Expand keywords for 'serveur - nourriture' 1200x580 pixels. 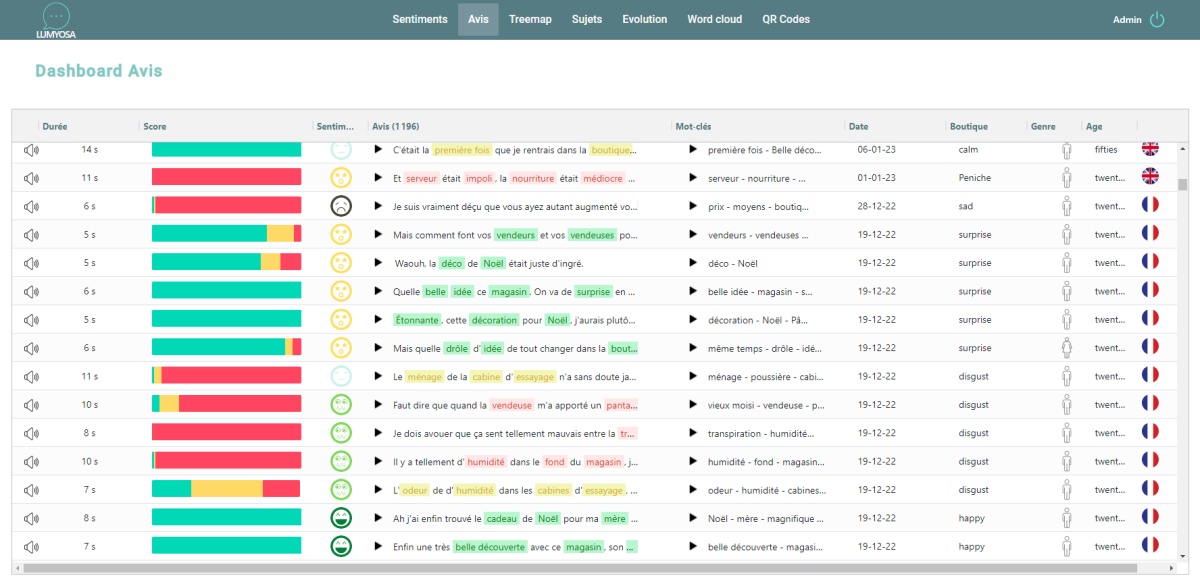pos(692,178)
